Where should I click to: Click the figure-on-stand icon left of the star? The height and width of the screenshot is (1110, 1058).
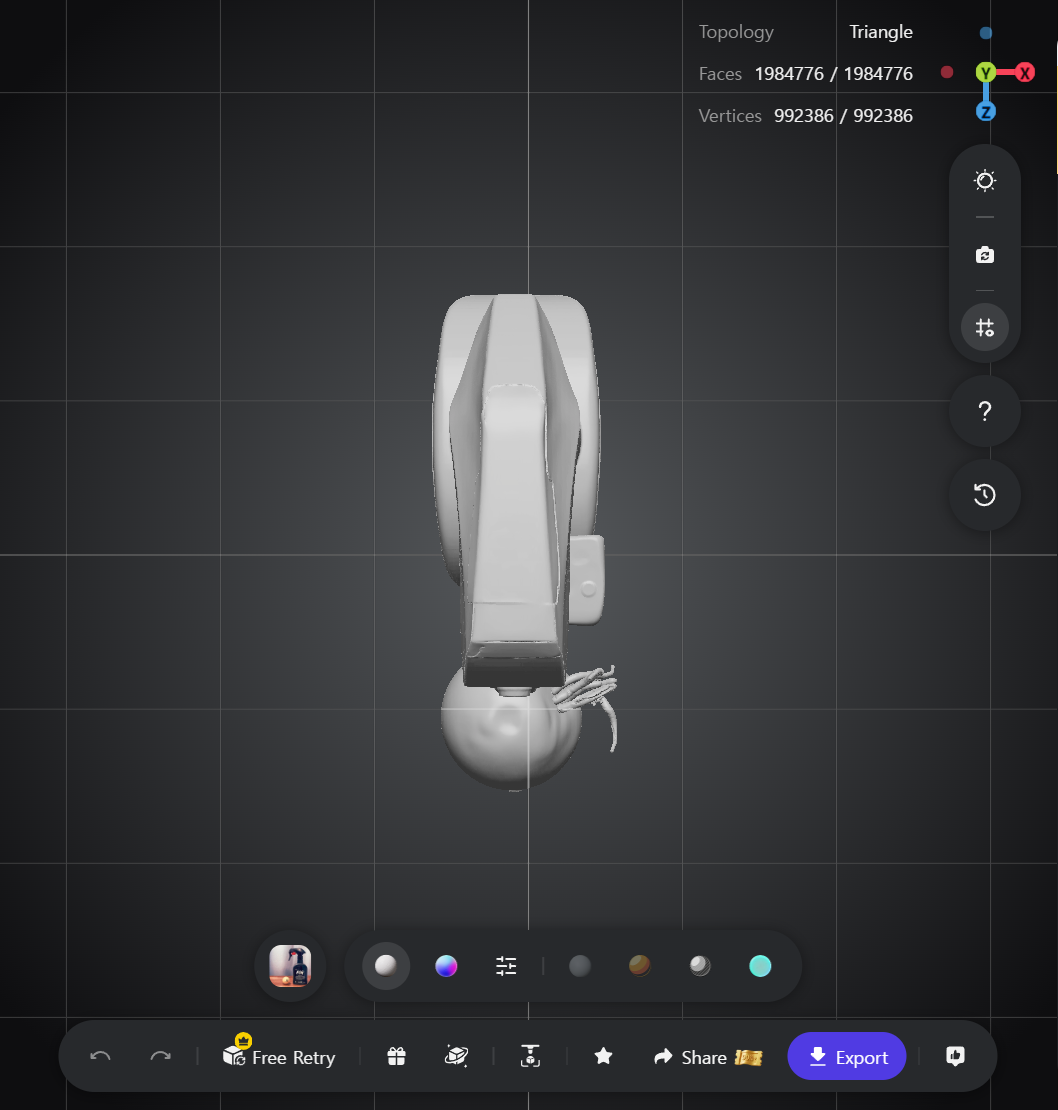tap(530, 1056)
